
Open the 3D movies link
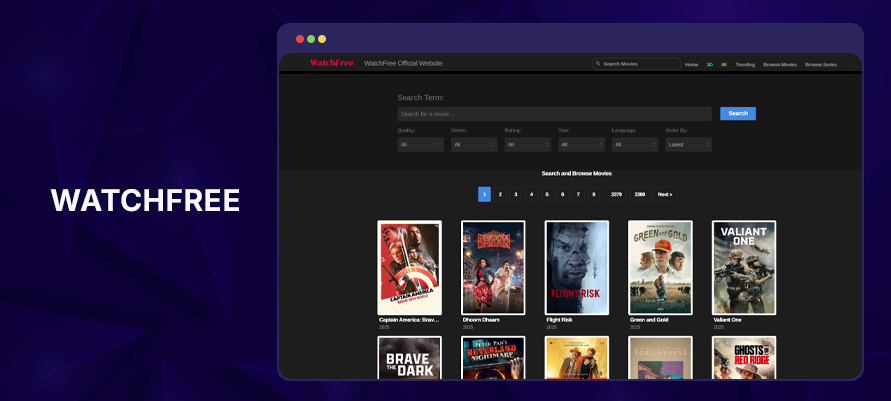pos(709,64)
